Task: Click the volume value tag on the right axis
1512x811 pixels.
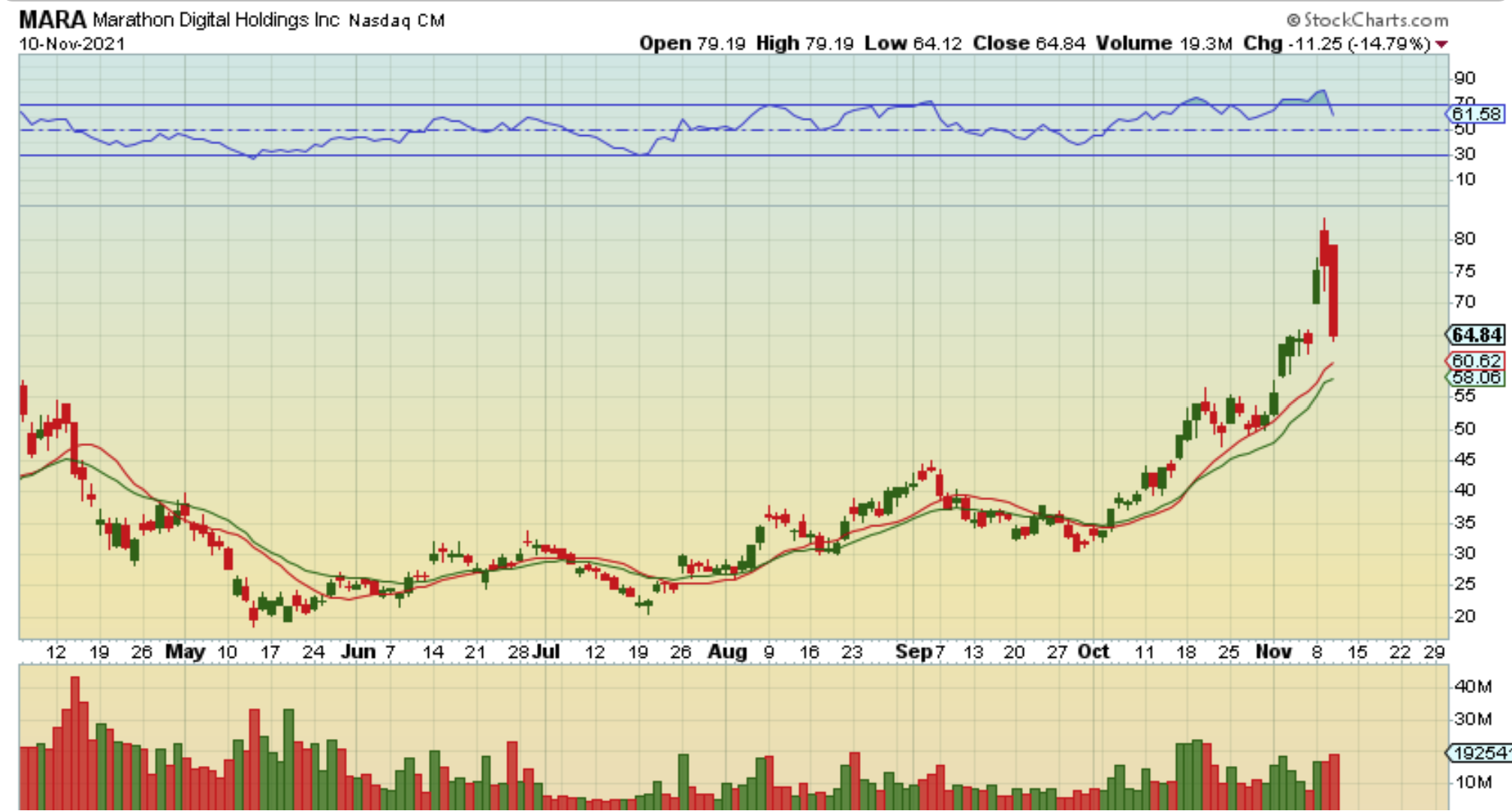Action: [x=1480, y=752]
